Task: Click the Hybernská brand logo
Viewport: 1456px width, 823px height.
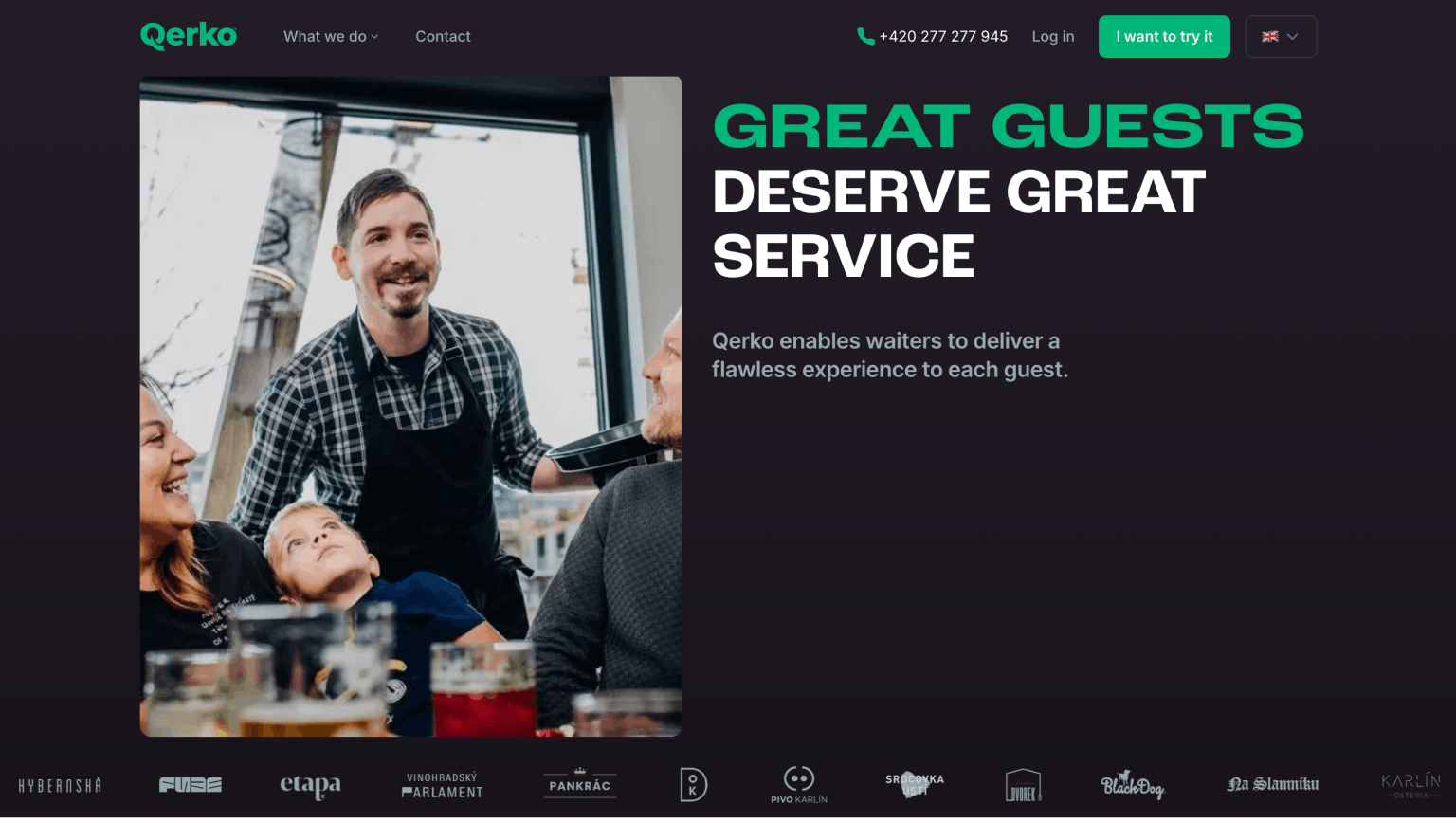Action: [x=60, y=786]
